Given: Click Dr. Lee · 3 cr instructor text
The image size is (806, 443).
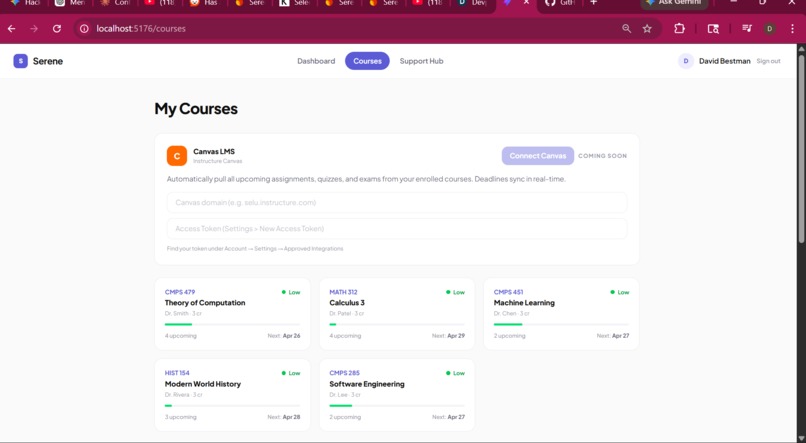Looking at the screenshot, I should (345, 395).
